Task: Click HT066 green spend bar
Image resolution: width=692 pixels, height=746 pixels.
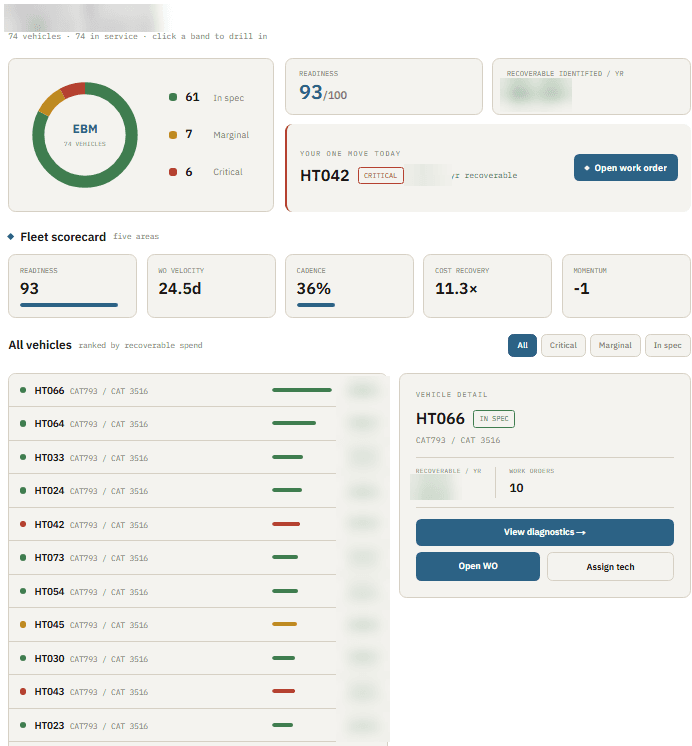Action: tap(302, 390)
